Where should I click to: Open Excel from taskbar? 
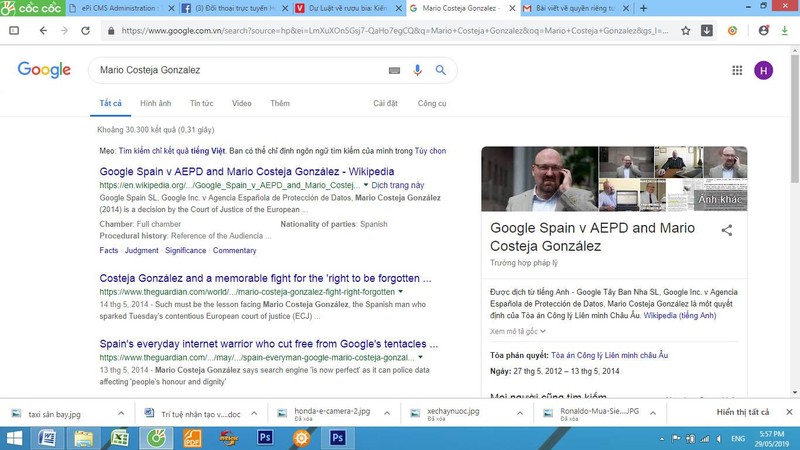120,438
